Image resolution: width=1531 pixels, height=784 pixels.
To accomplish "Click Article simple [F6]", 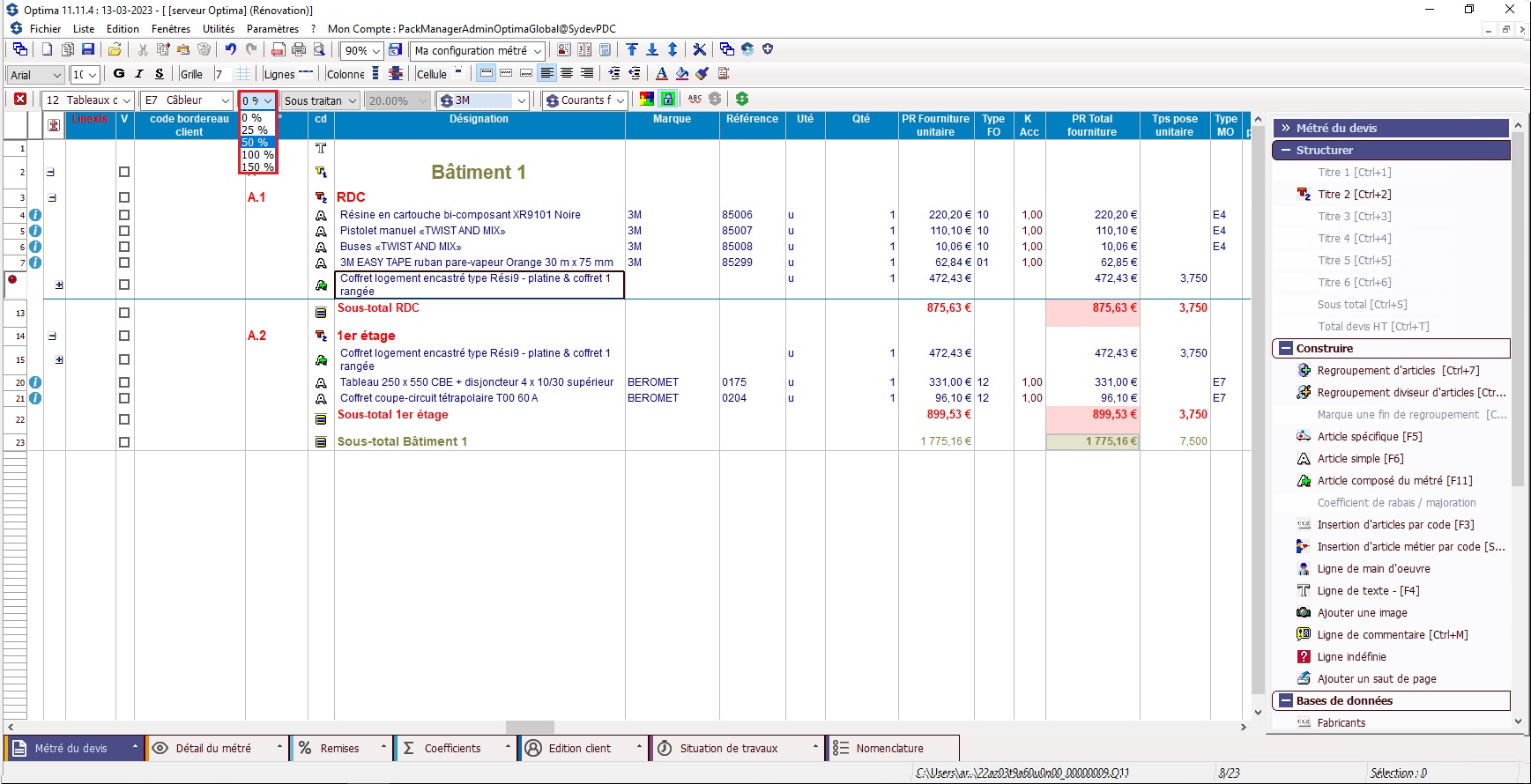I will click(1360, 459).
